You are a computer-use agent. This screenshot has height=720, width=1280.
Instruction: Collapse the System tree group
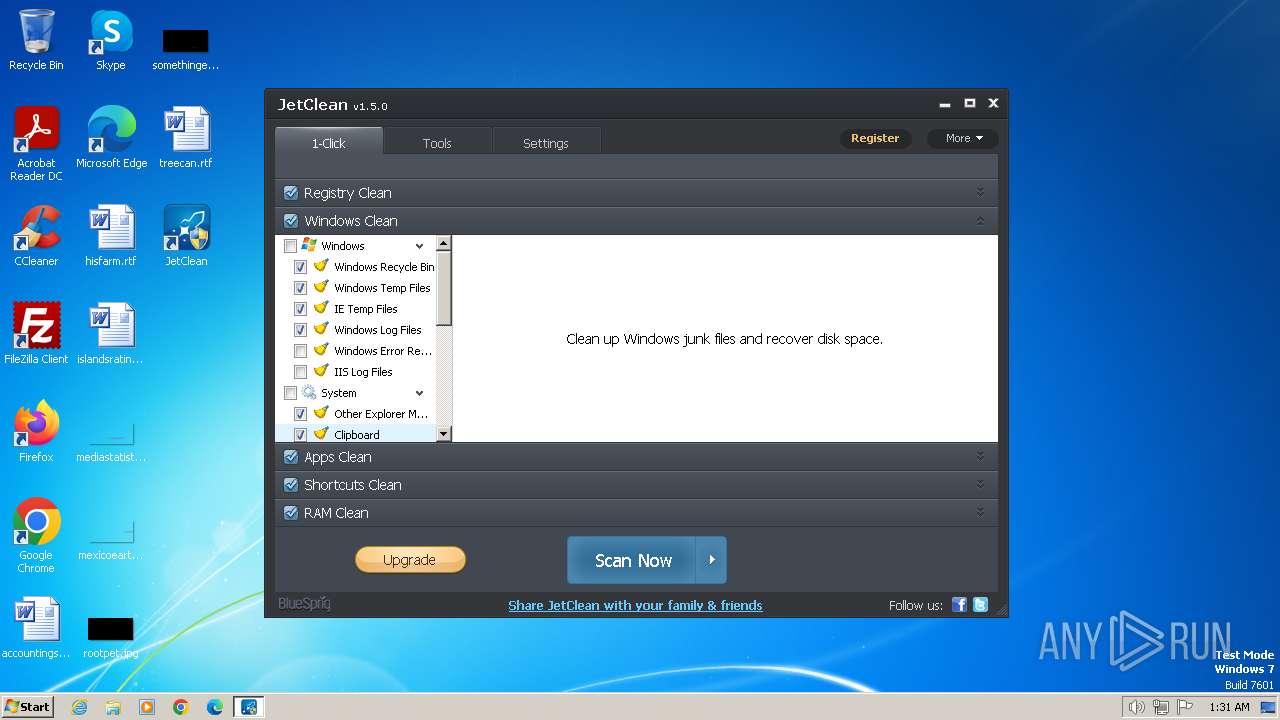[420, 393]
